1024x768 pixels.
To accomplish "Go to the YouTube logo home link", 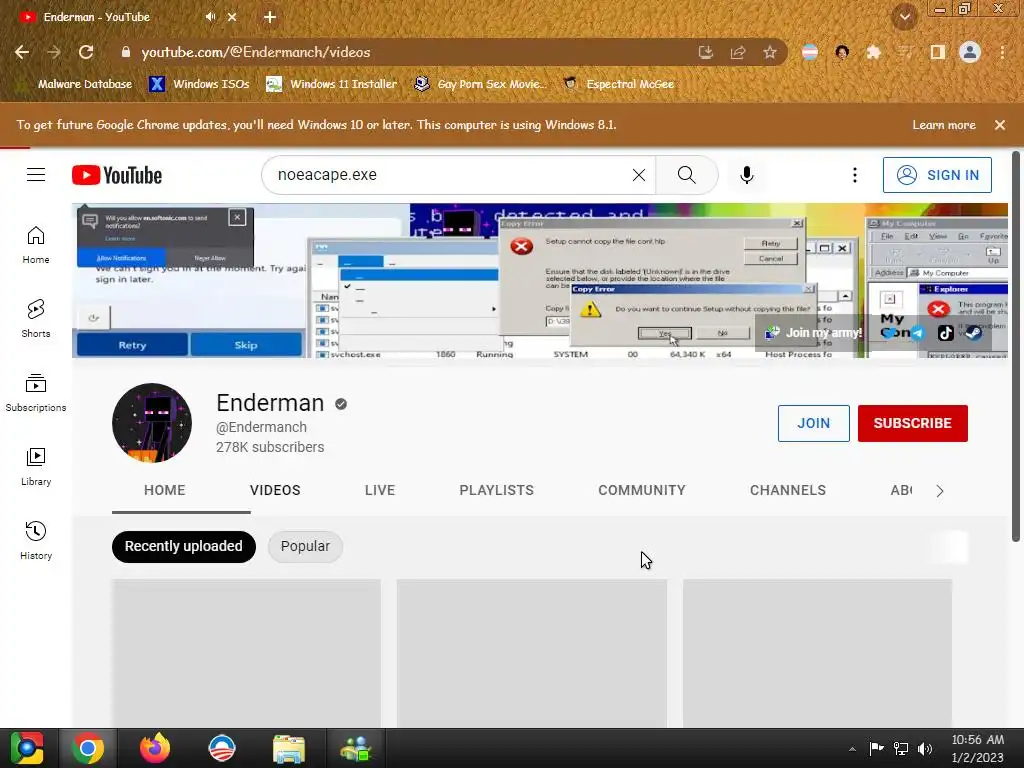I will click(x=117, y=175).
